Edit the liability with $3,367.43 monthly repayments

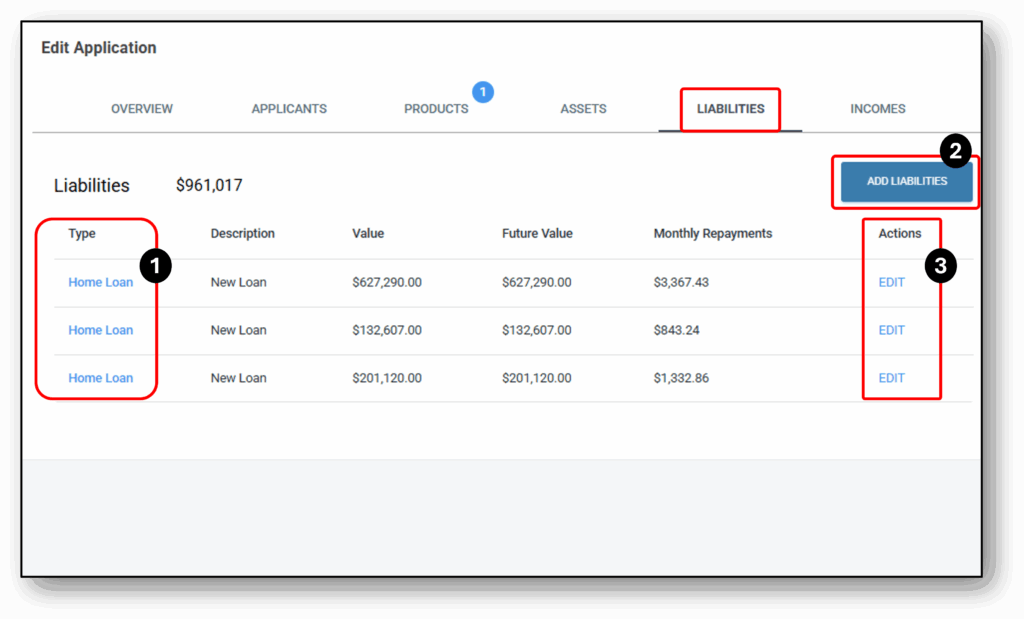(x=891, y=283)
